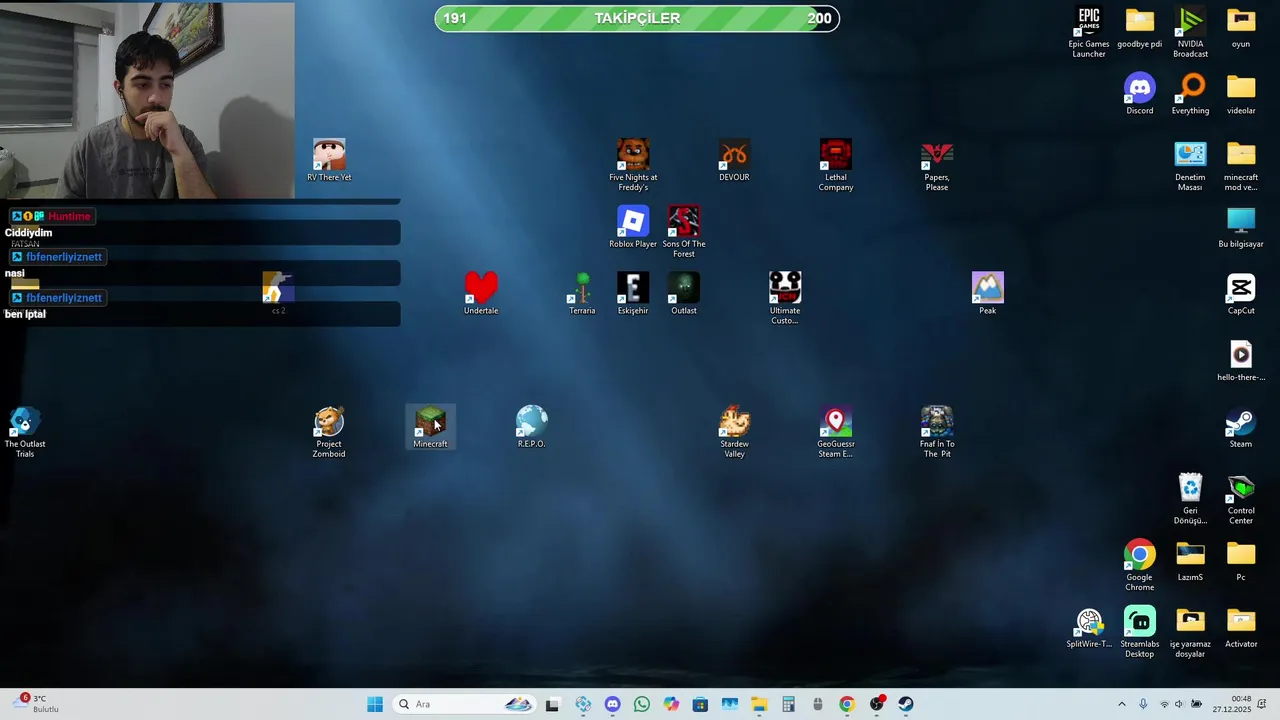Open the LazımS folder
The width and height of the screenshot is (1280, 720).
1190,561
